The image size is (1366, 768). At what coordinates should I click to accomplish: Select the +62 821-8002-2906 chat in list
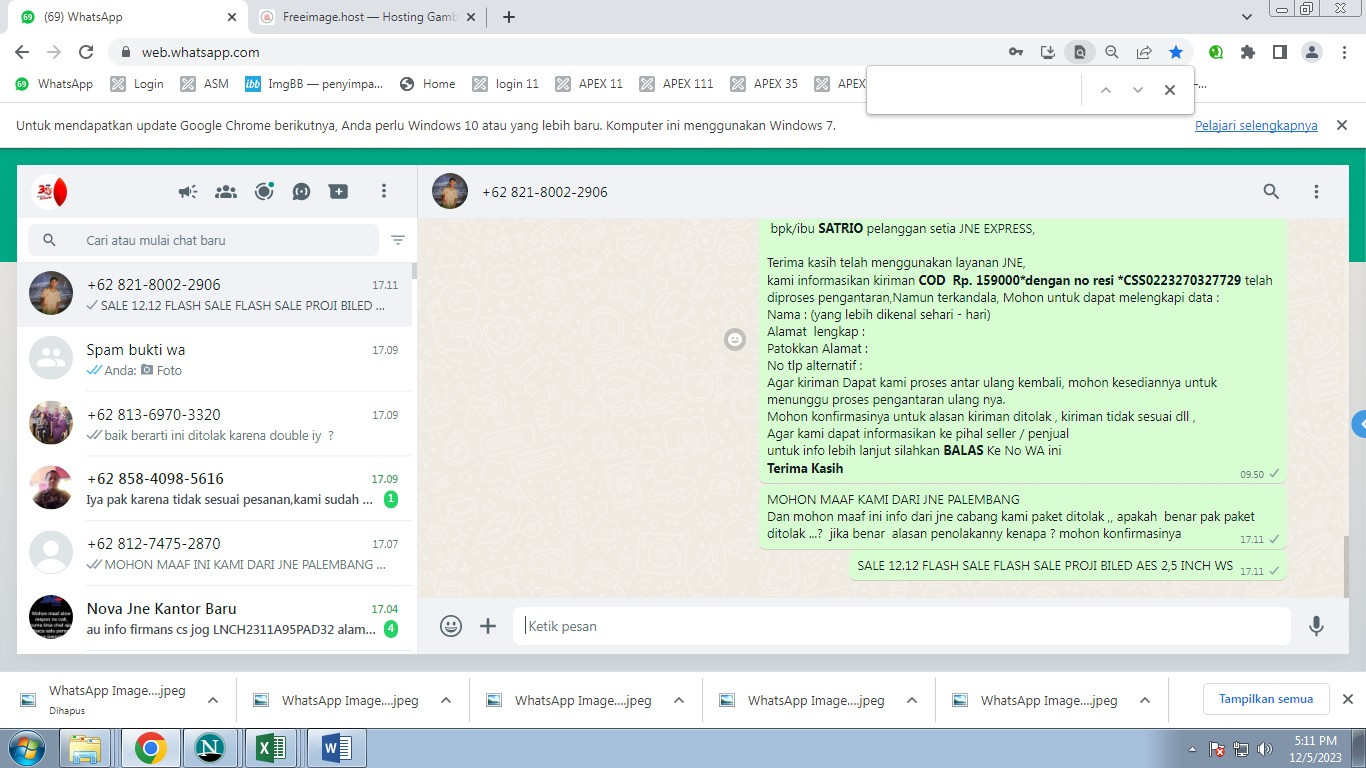pyautogui.click(x=215, y=294)
